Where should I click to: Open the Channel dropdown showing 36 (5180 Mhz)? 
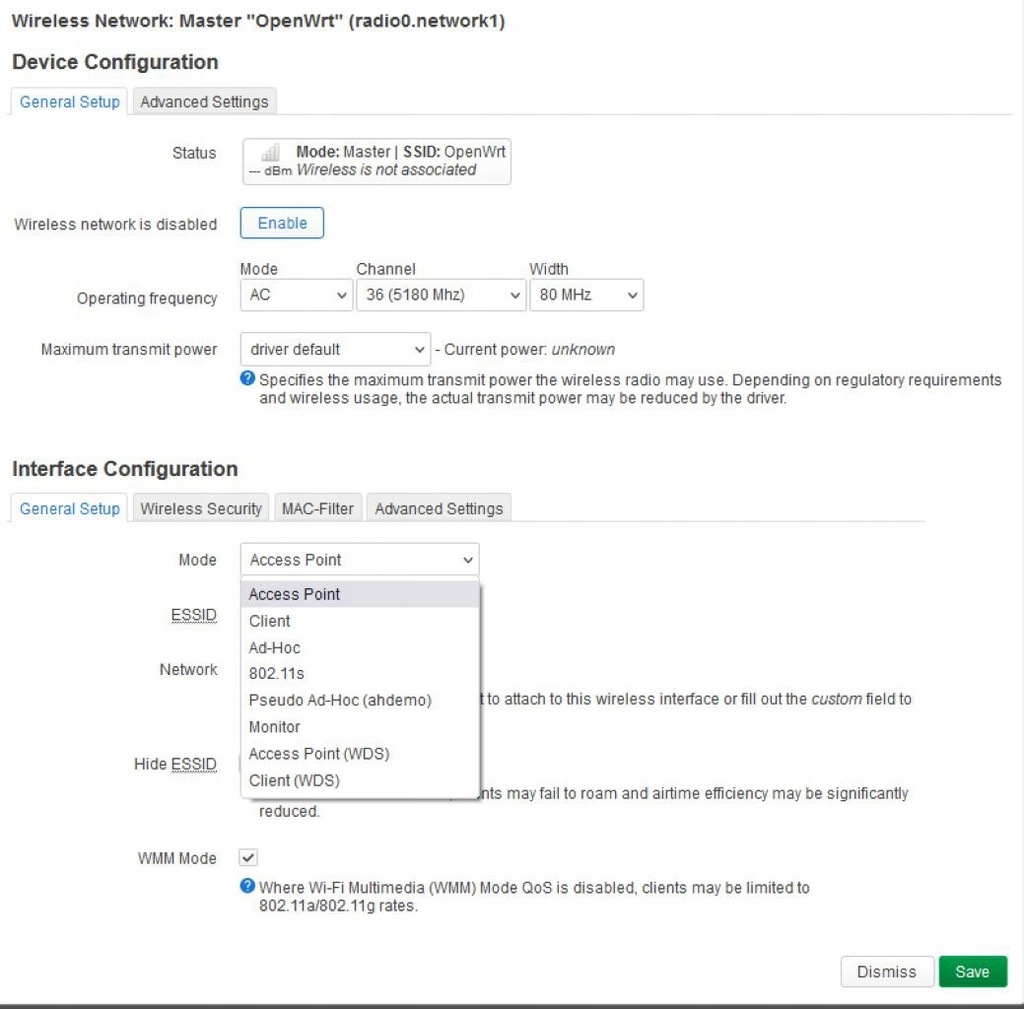pyautogui.click(x=441, y=295)
